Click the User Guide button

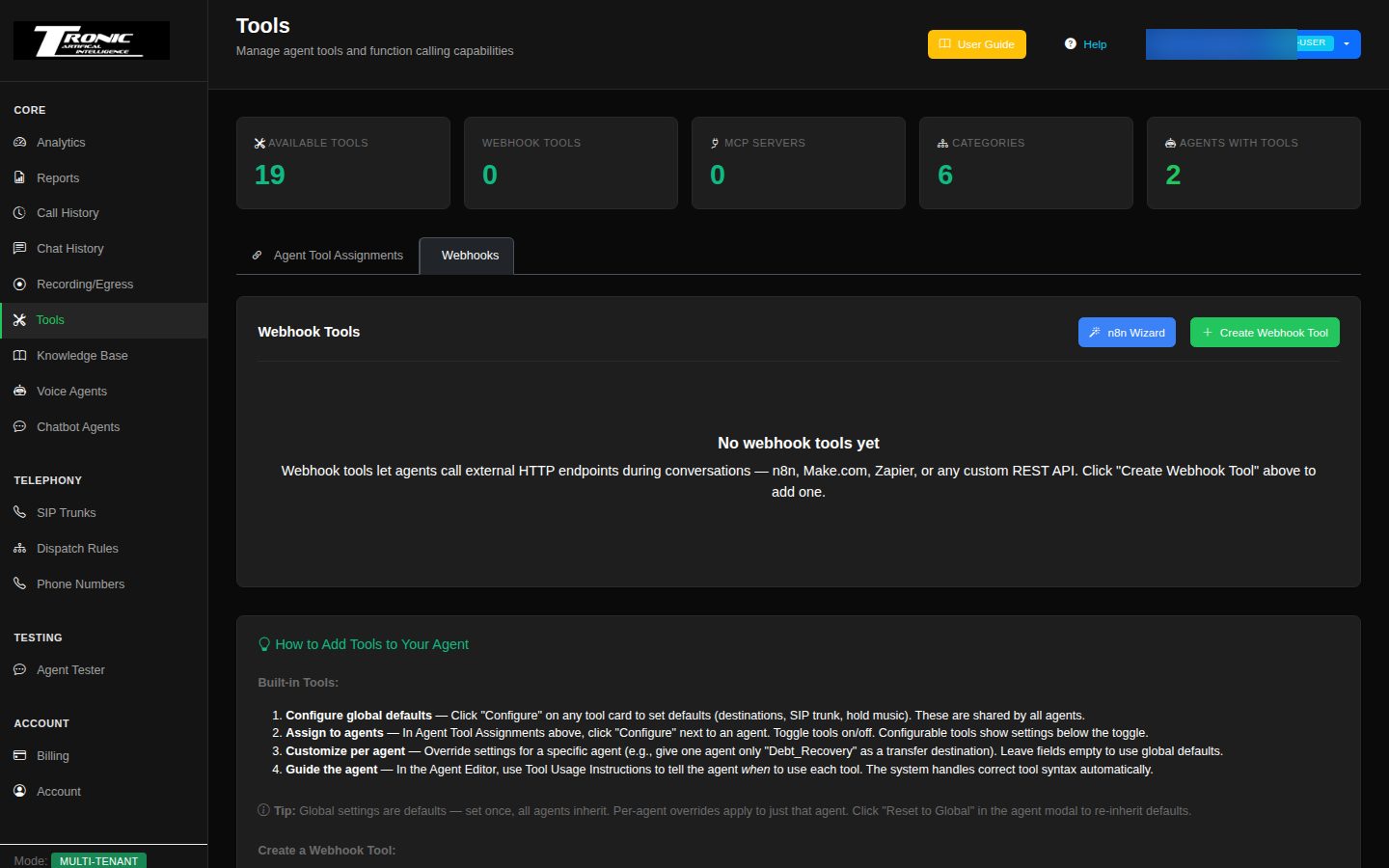(x=977, y=44)
